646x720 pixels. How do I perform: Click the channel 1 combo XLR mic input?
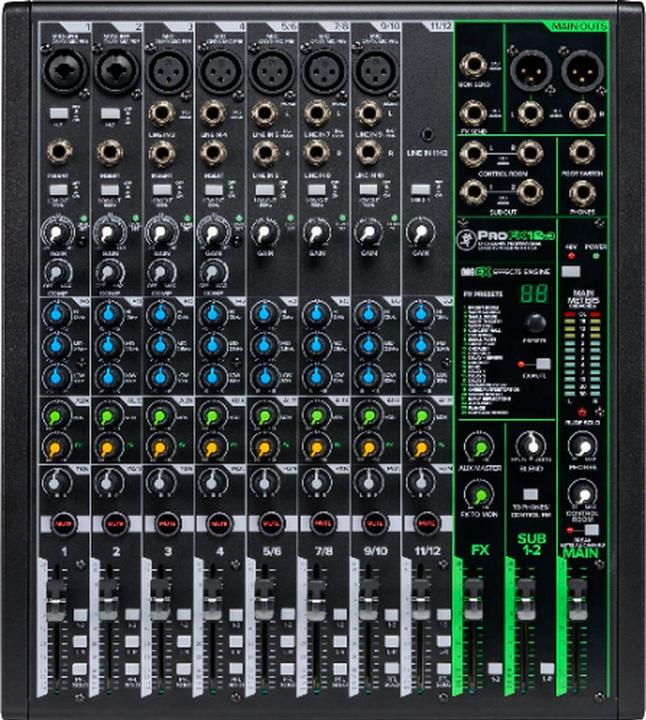(65, 70)
